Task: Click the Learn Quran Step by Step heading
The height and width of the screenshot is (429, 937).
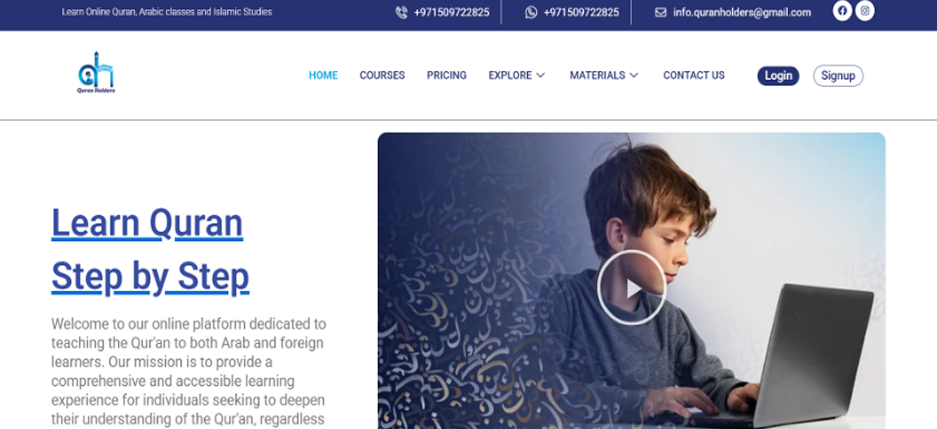Action: [x=150, y=250]
